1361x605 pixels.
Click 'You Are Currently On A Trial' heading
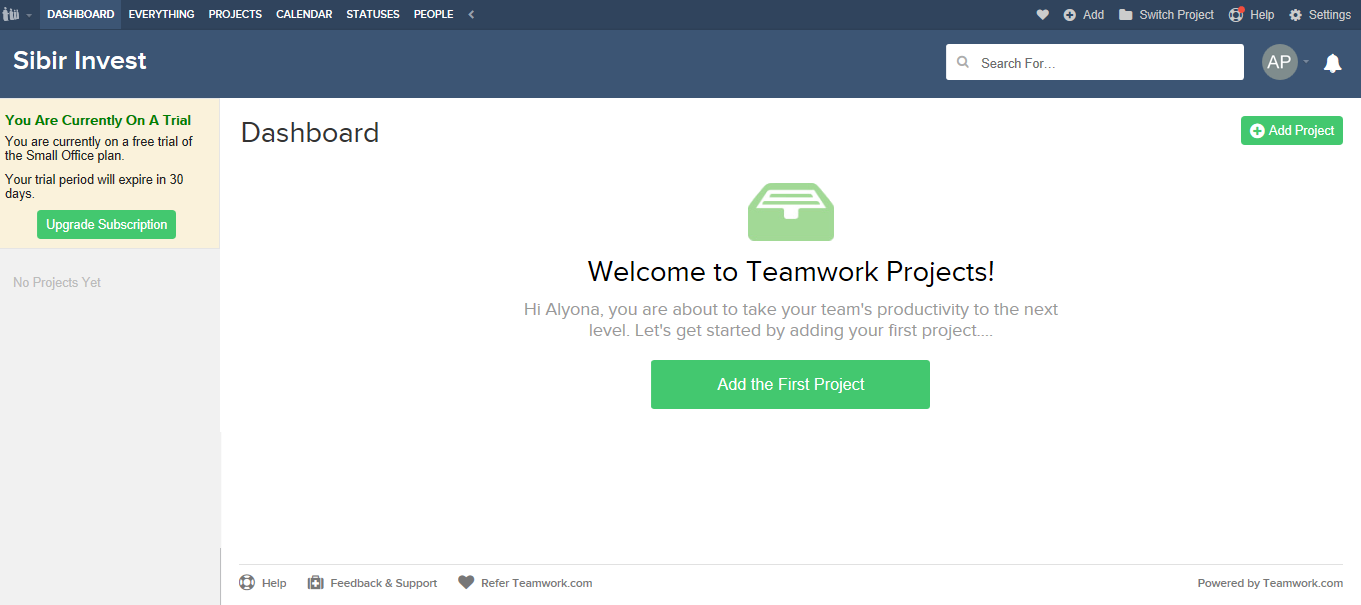click(98, 121)
